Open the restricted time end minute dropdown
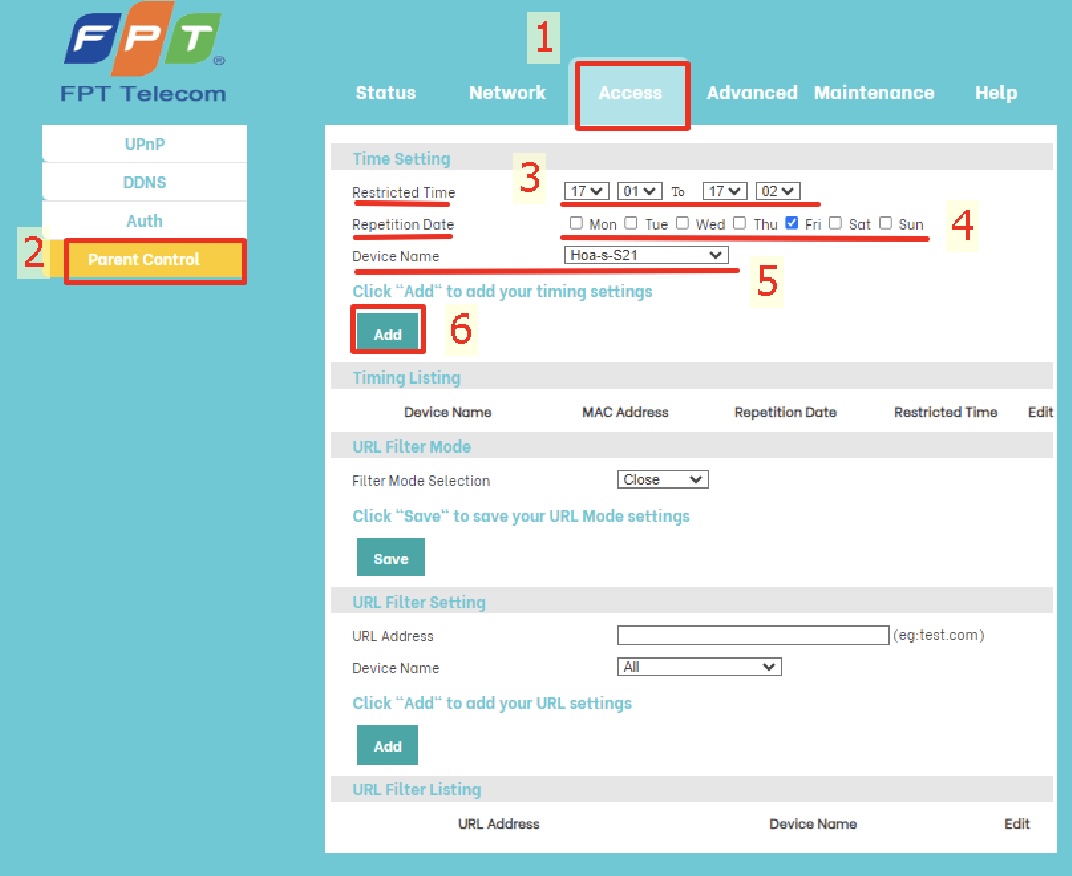 pyautogui.click(x=778, y=190)
